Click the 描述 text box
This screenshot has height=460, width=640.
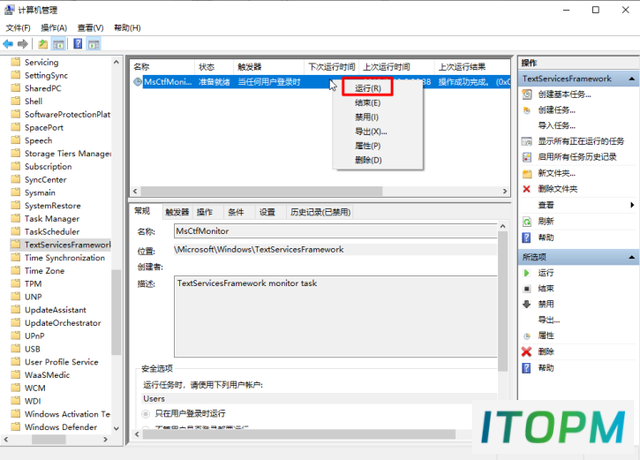(336, 317)
